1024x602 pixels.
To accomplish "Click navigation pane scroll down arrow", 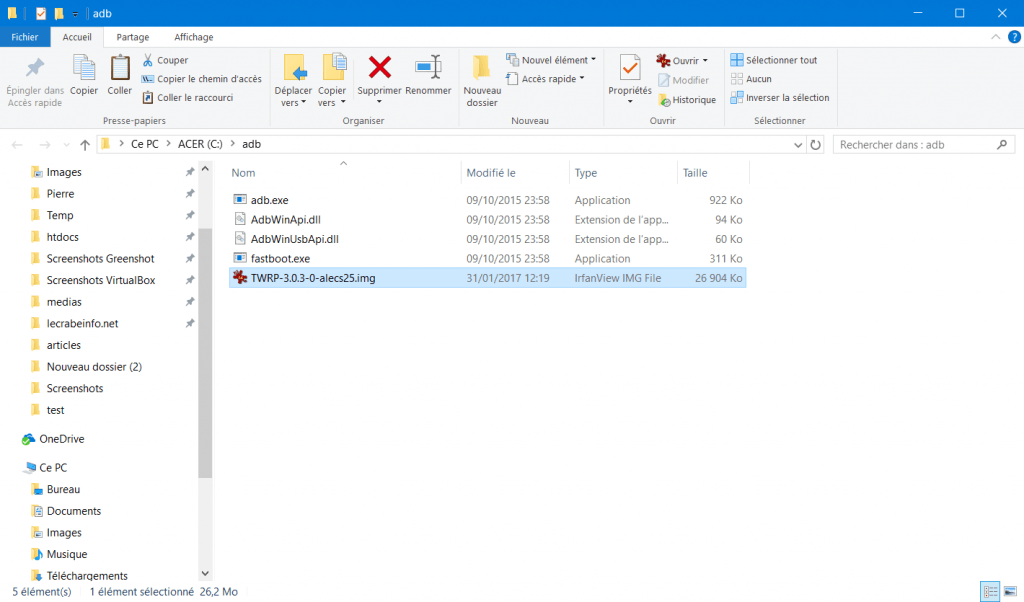I will [205, 574].
